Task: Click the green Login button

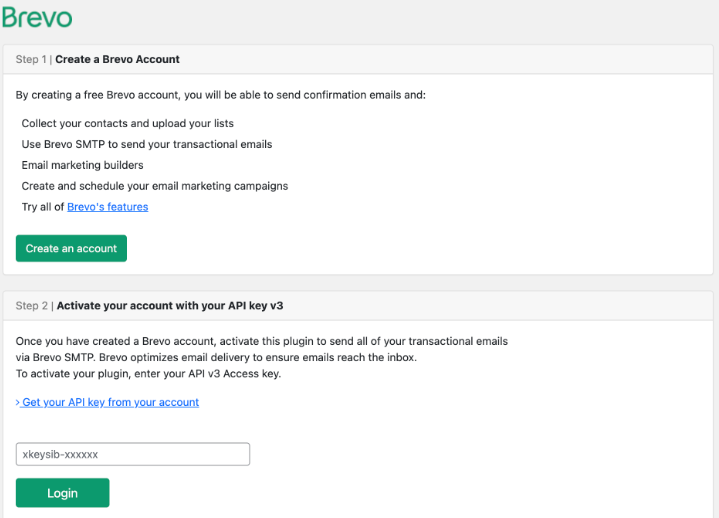Action: [62, 493]
